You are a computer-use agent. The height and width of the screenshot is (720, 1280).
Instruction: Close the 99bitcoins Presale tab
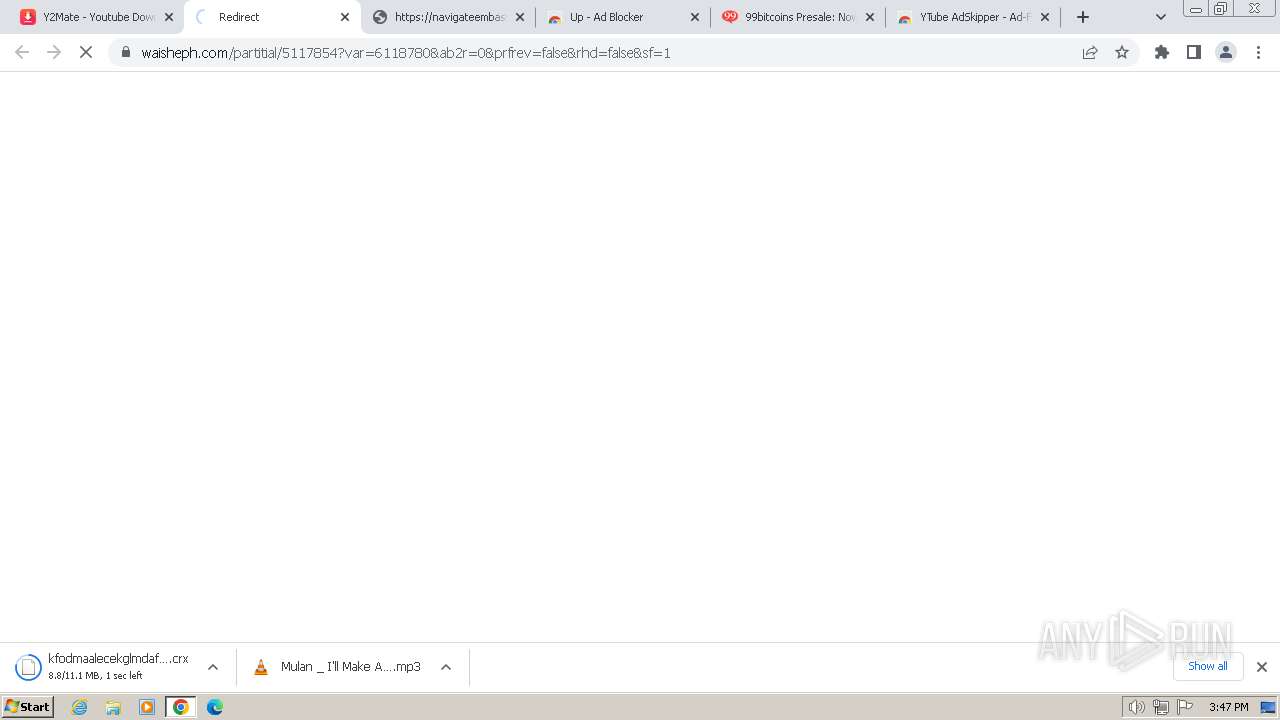(870, 17)
